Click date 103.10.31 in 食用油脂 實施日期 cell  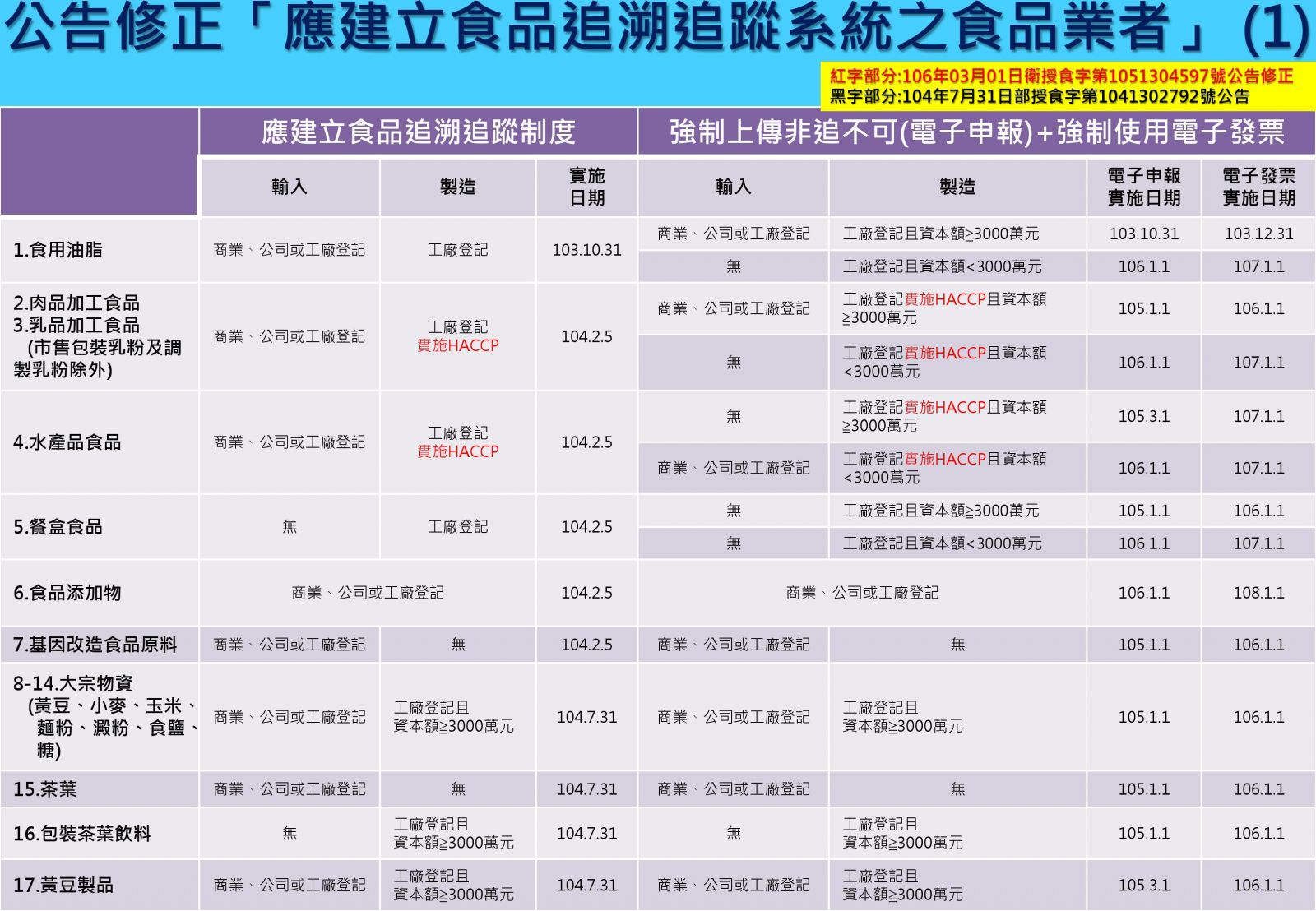[x=586, y=250]
